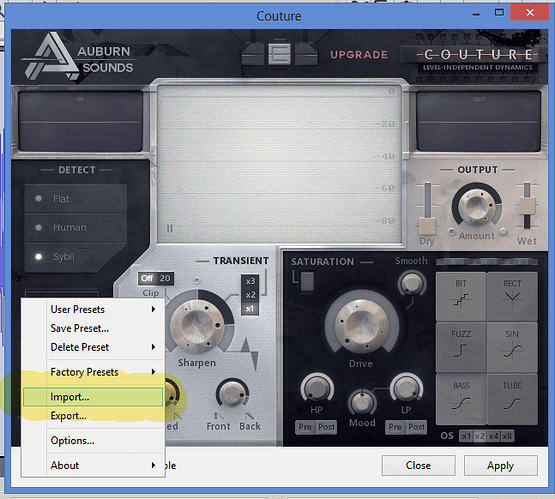This screenshot has width=555, height=499.
Task: Click the COUTURE title plate
Action: coord(478,59)
